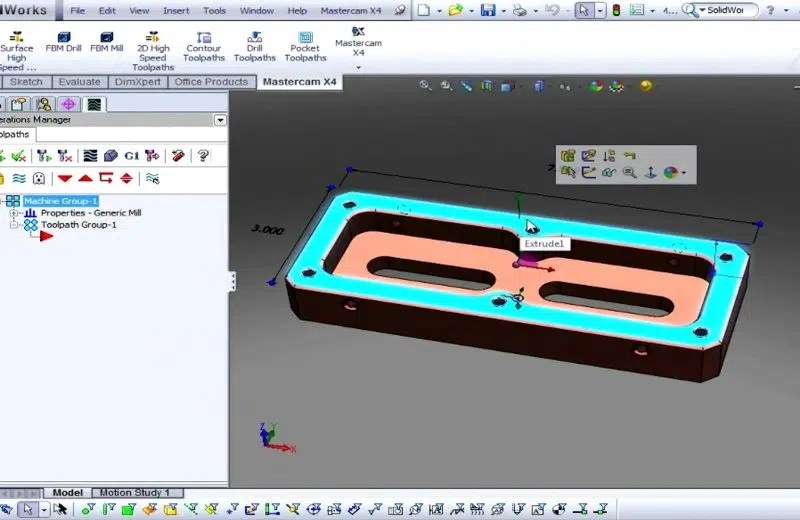Switch to the Evaluate tab
800x520 pixels.
click(x=79, y=82)
